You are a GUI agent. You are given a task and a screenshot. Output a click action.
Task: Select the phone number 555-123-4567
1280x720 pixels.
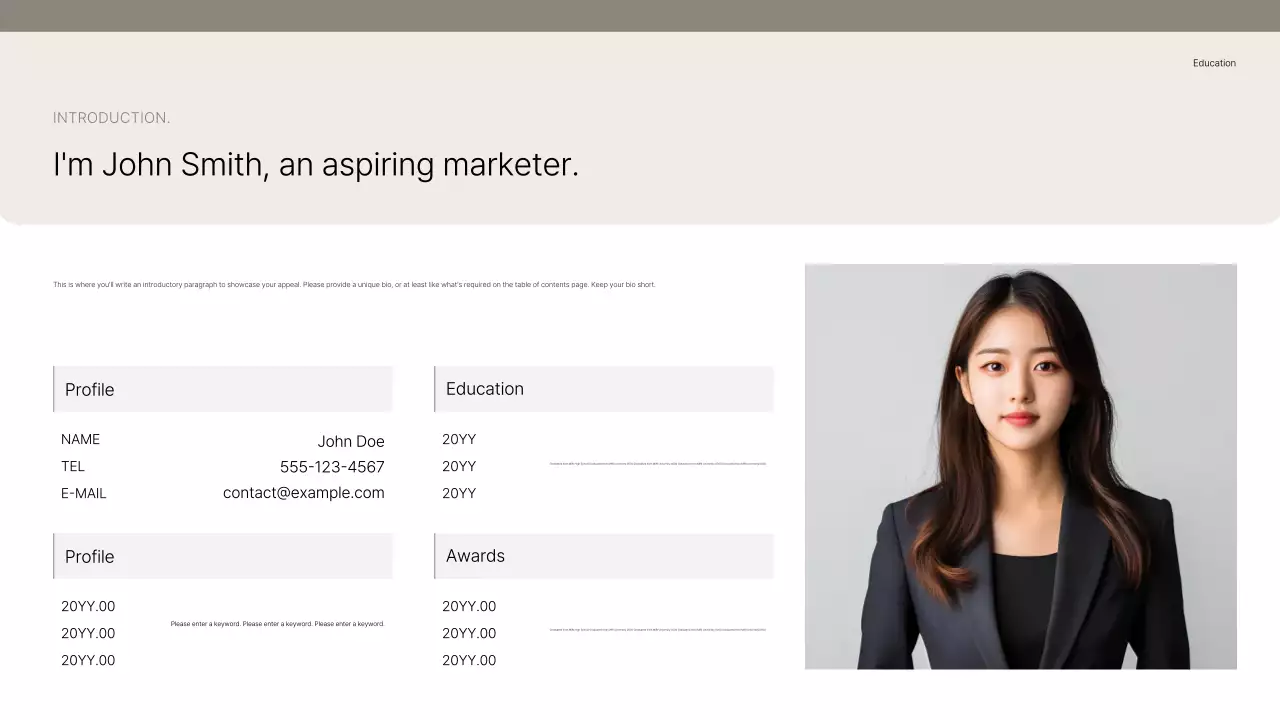pos(331,466)
